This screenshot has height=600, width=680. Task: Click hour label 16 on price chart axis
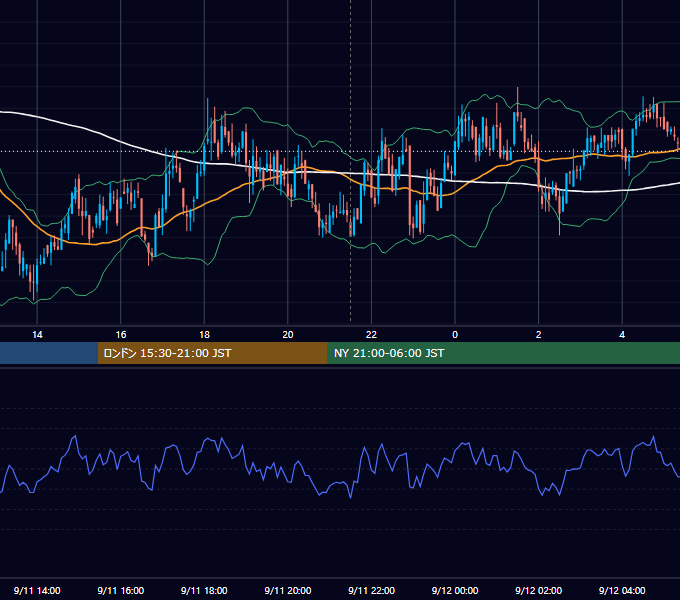point(121,335)
